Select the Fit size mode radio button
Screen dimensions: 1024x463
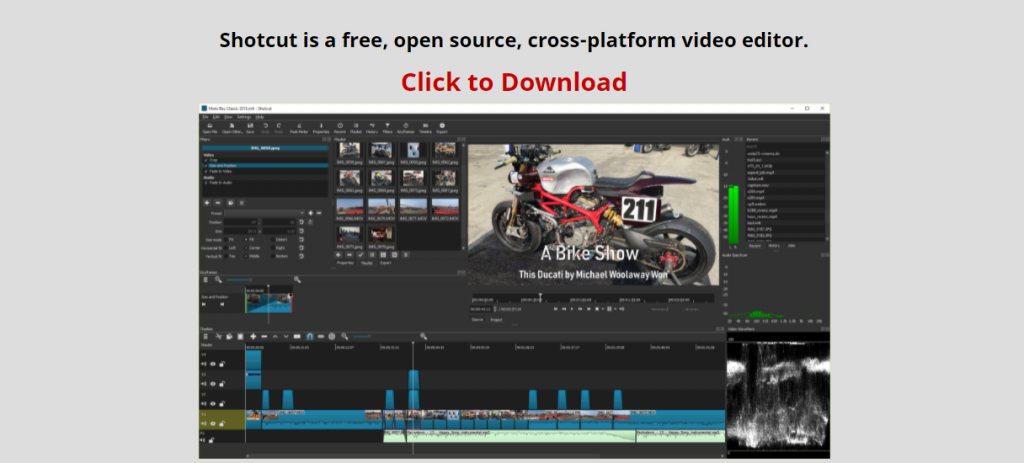point(226,240)
